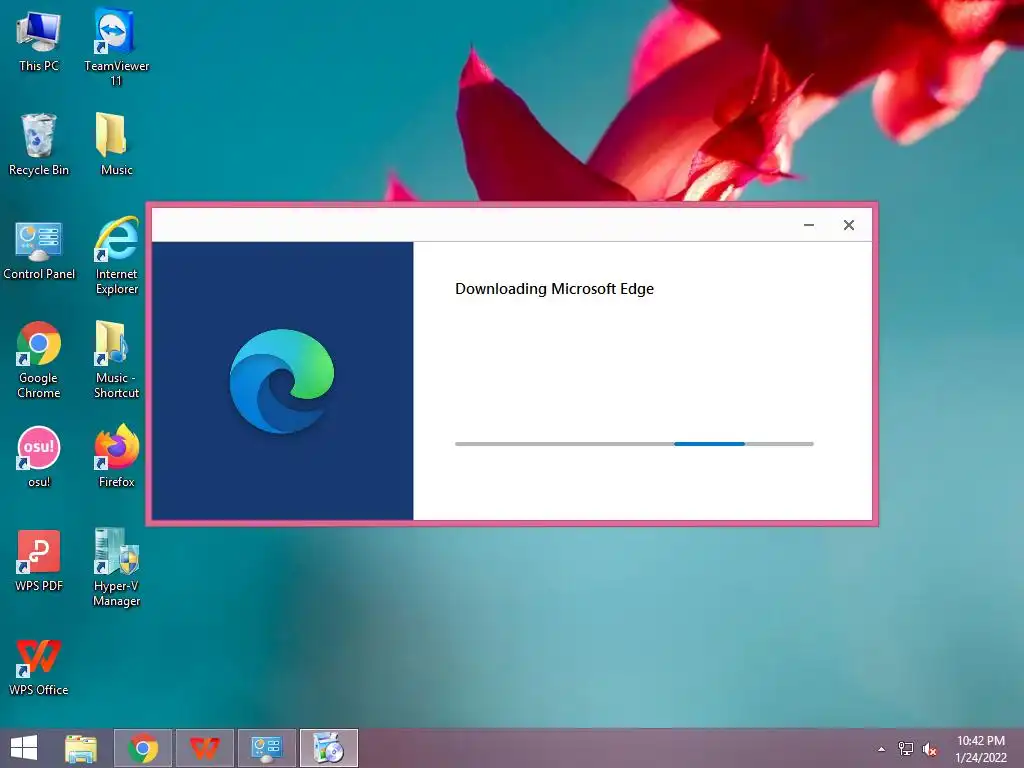Viewport: 1024px width, 768px height.
Task: Close the Edge installer window
Action: pos(848,225)
